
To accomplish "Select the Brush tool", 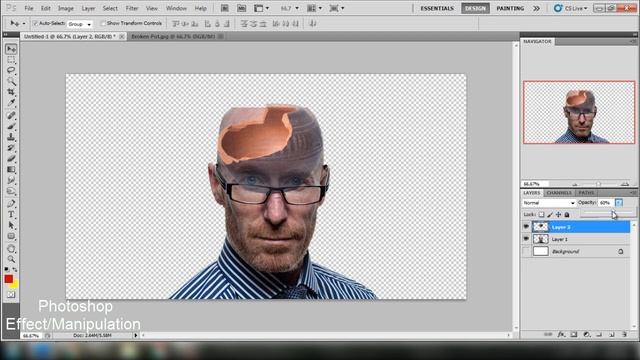I will tap(11, 127).
